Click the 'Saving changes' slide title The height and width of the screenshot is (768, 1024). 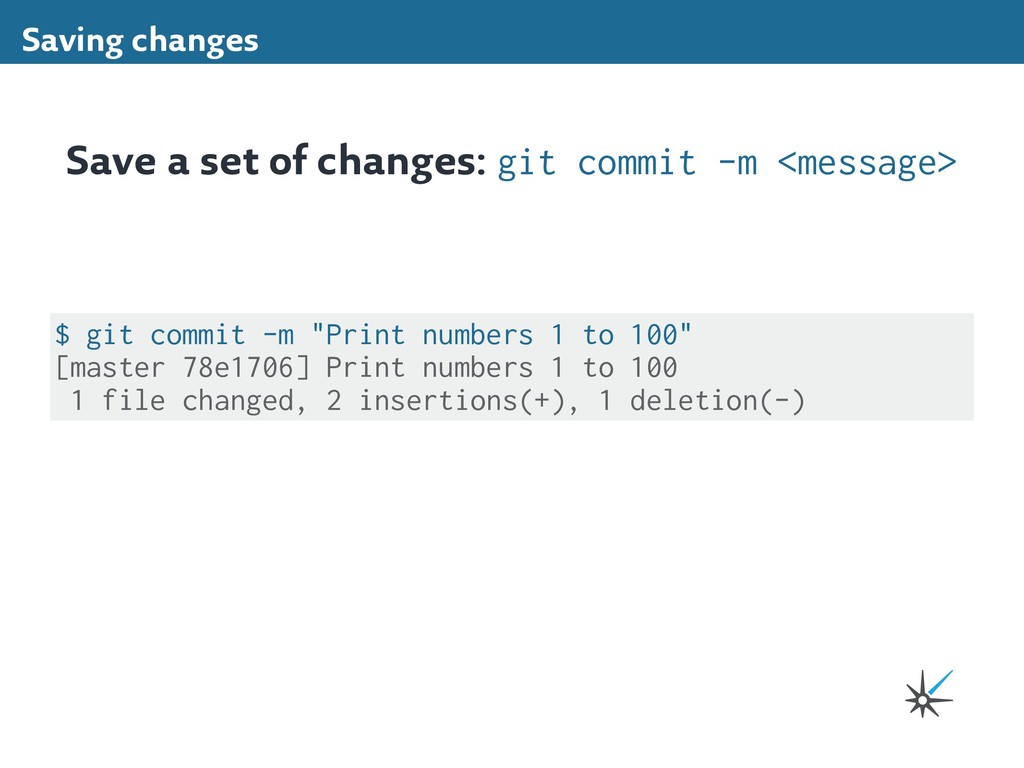140,41
